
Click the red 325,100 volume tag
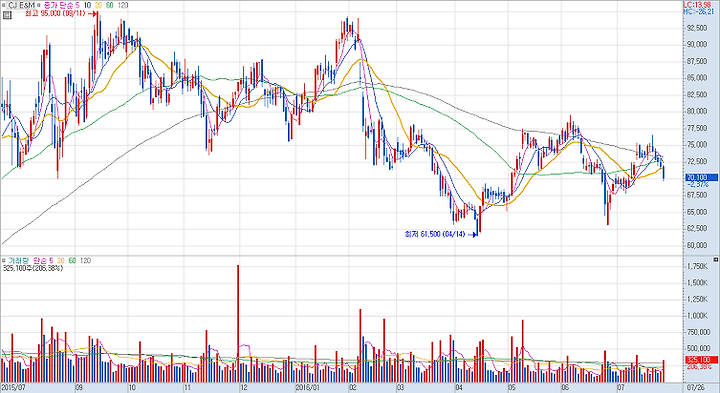coord(701,360)
